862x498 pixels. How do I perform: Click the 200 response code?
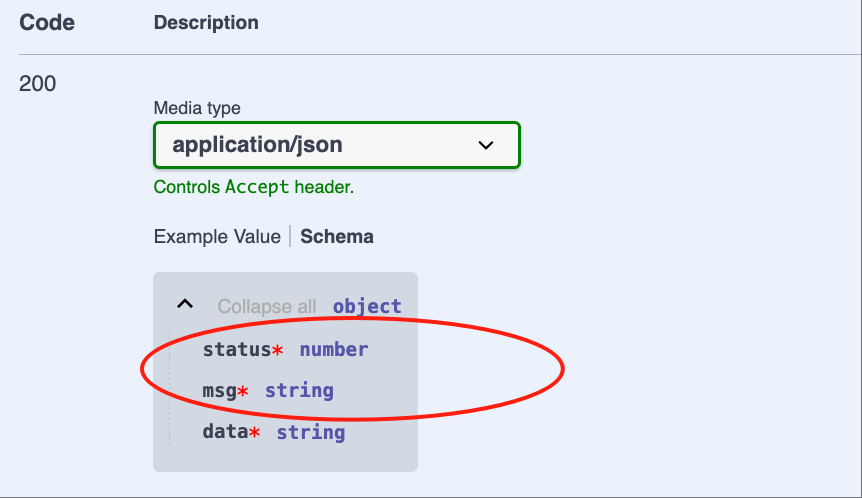[37, 84]
